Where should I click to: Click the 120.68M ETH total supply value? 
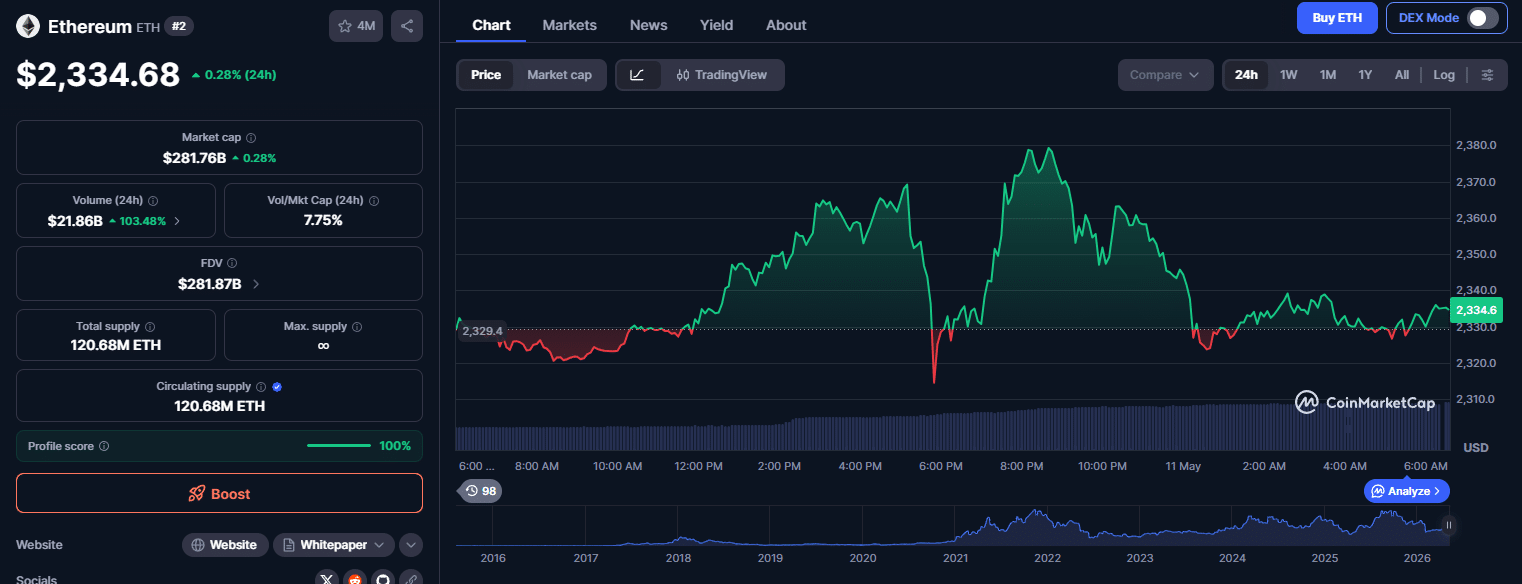click(x=116, y=346)
